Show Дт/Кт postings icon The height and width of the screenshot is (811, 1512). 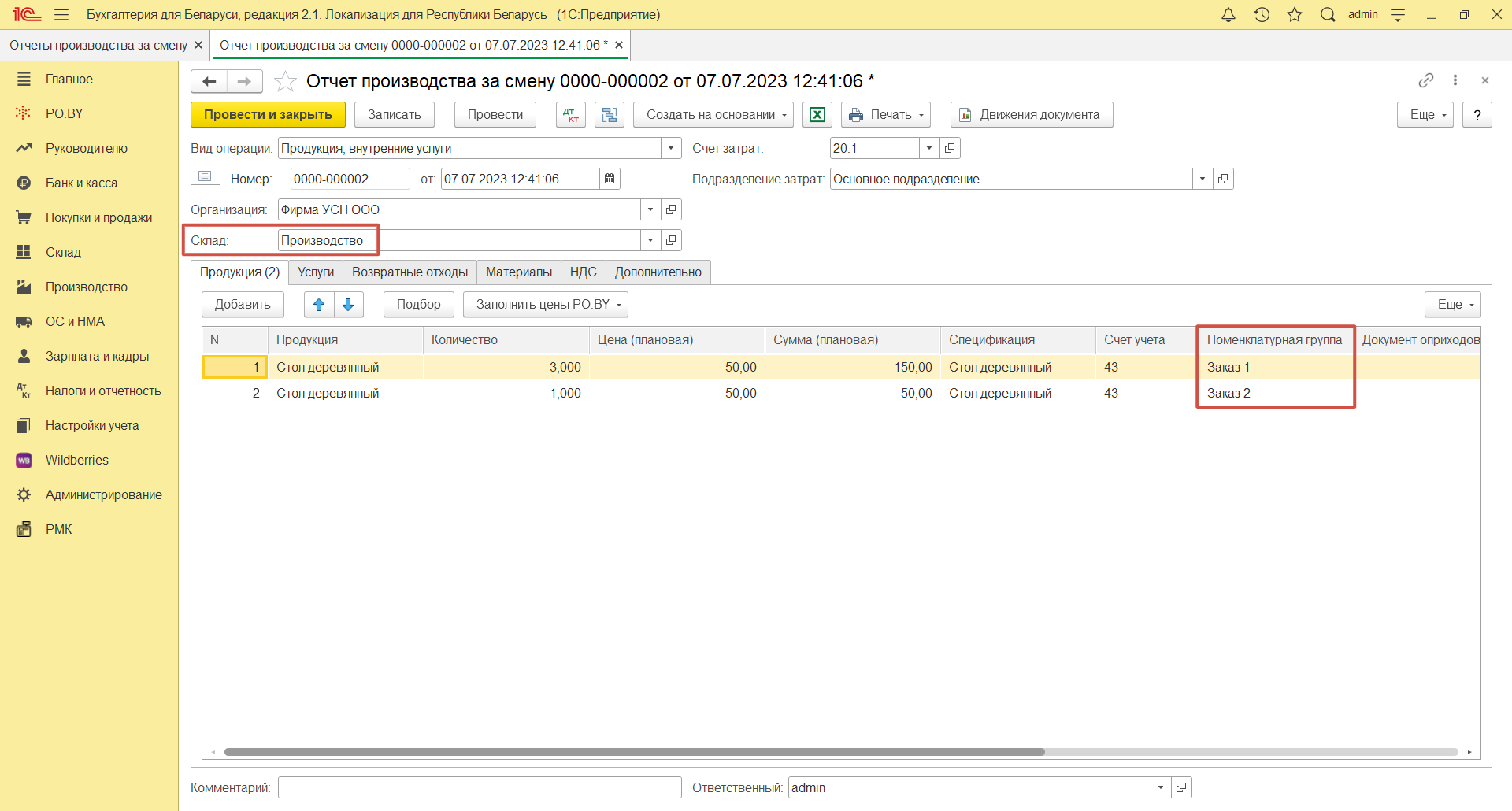coord(571,115)
